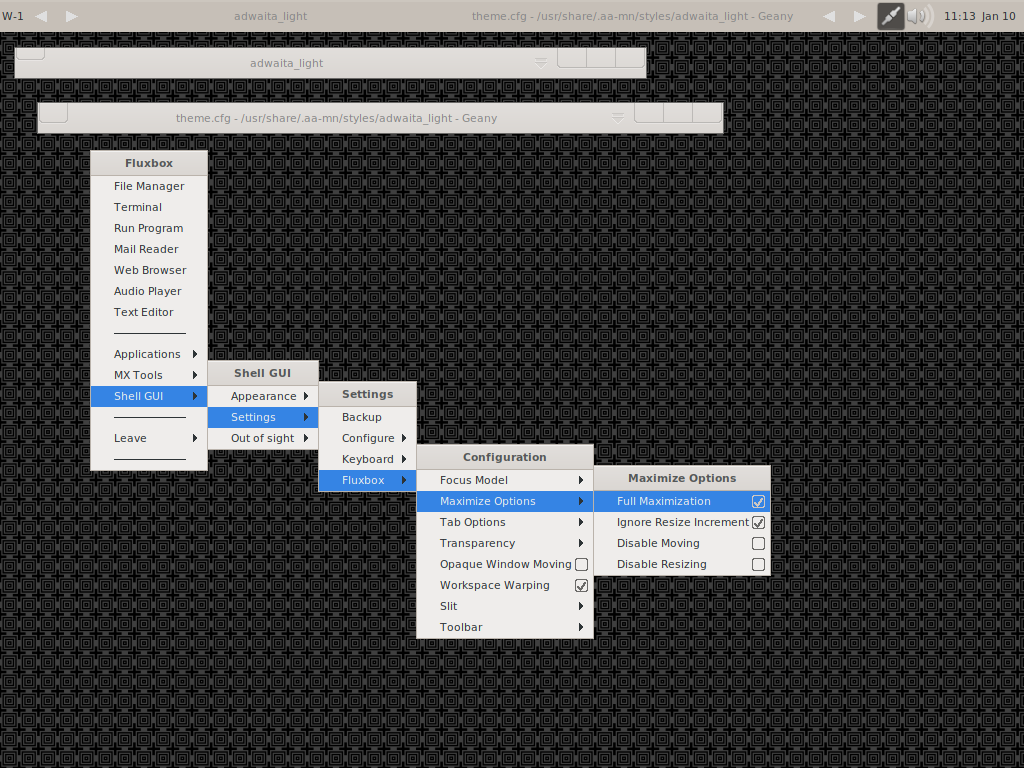Select highlighted Maximize Options entry
1024x768 pixels.
pos(505,501)
